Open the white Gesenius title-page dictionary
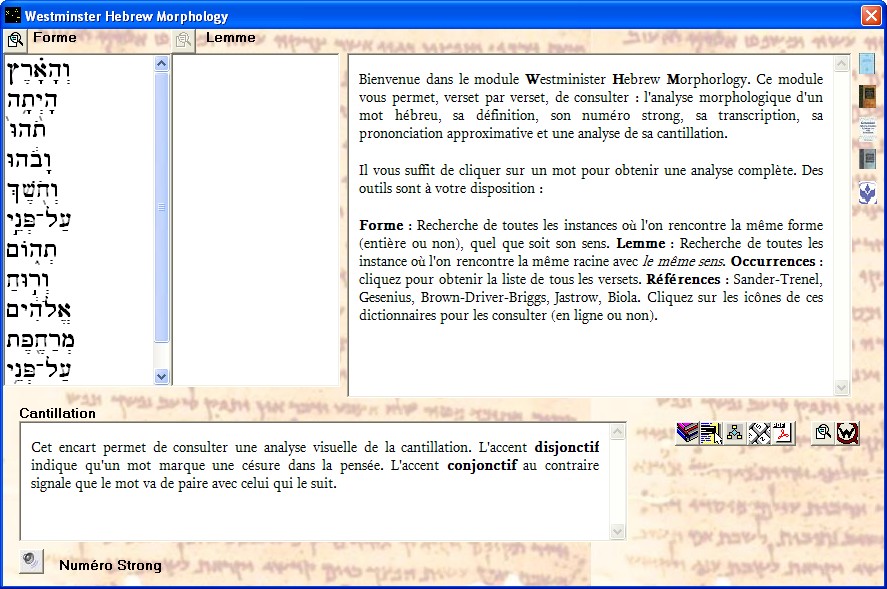887x589 pixels. pos(867,128)
